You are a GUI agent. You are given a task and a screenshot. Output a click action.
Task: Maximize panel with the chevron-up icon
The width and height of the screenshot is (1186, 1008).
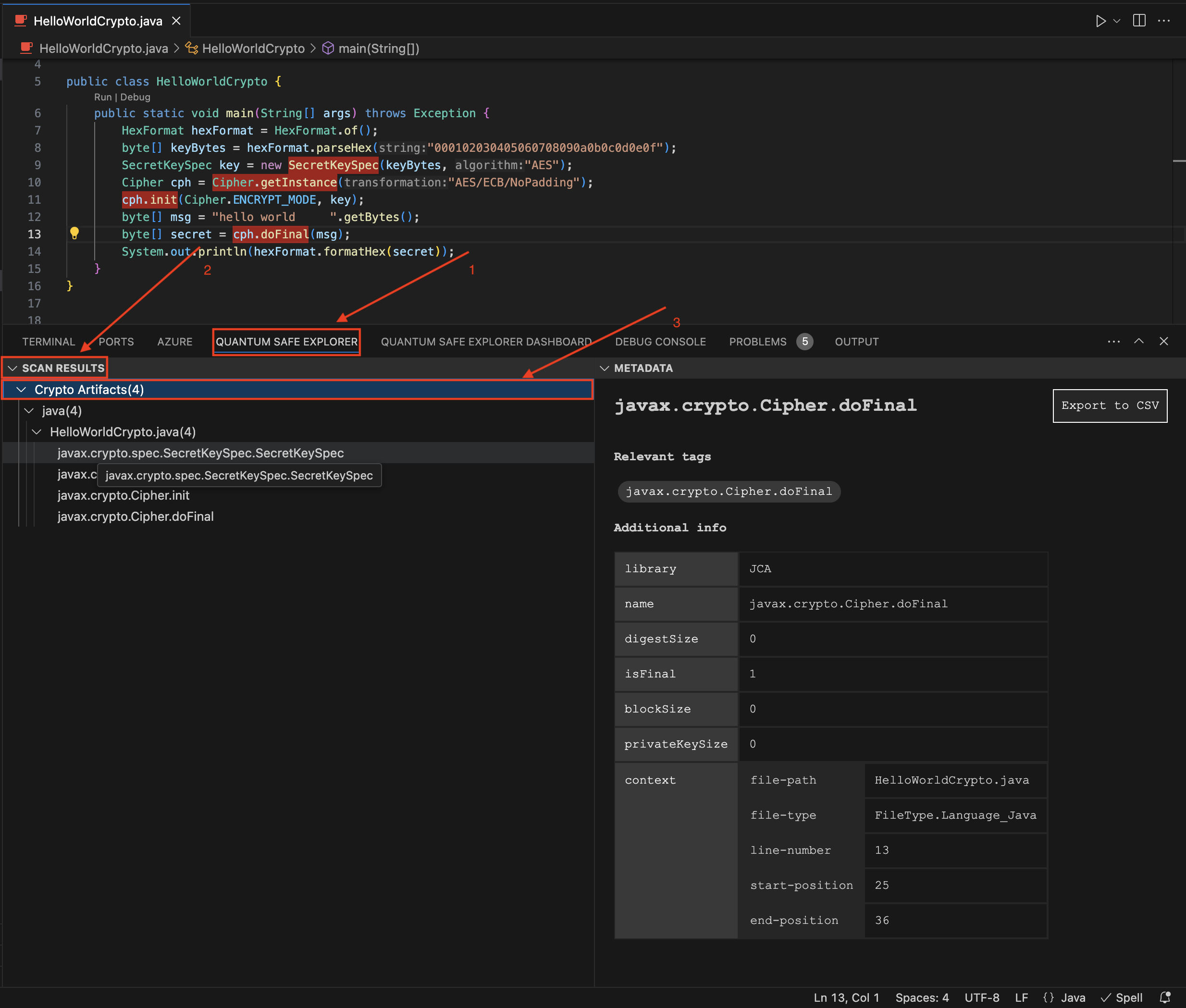(x=1138, y=341)
